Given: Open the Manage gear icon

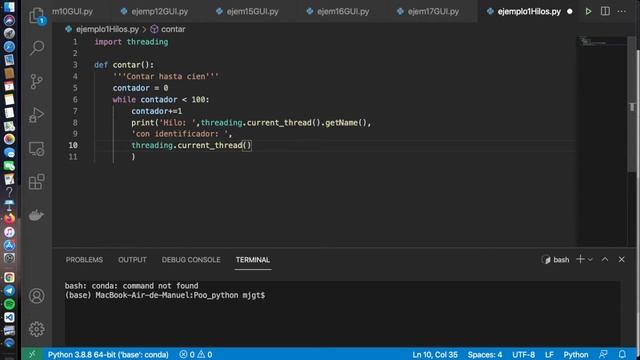Looking at the screenshot, I should point(37,329).
